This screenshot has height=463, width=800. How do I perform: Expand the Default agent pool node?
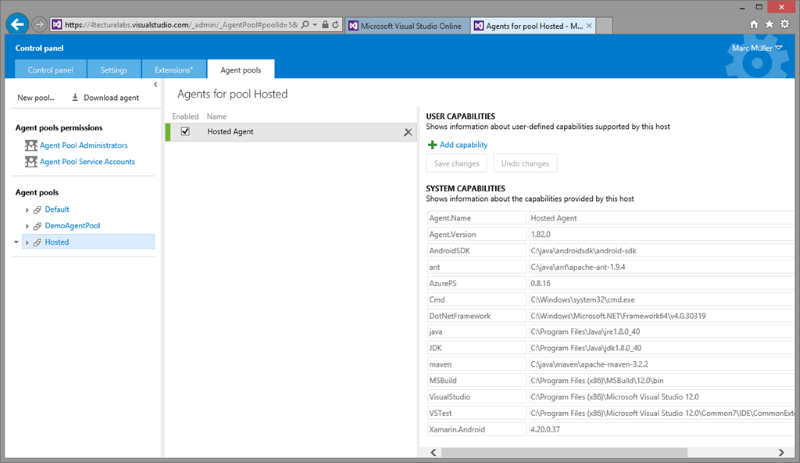tap(27, 209)
